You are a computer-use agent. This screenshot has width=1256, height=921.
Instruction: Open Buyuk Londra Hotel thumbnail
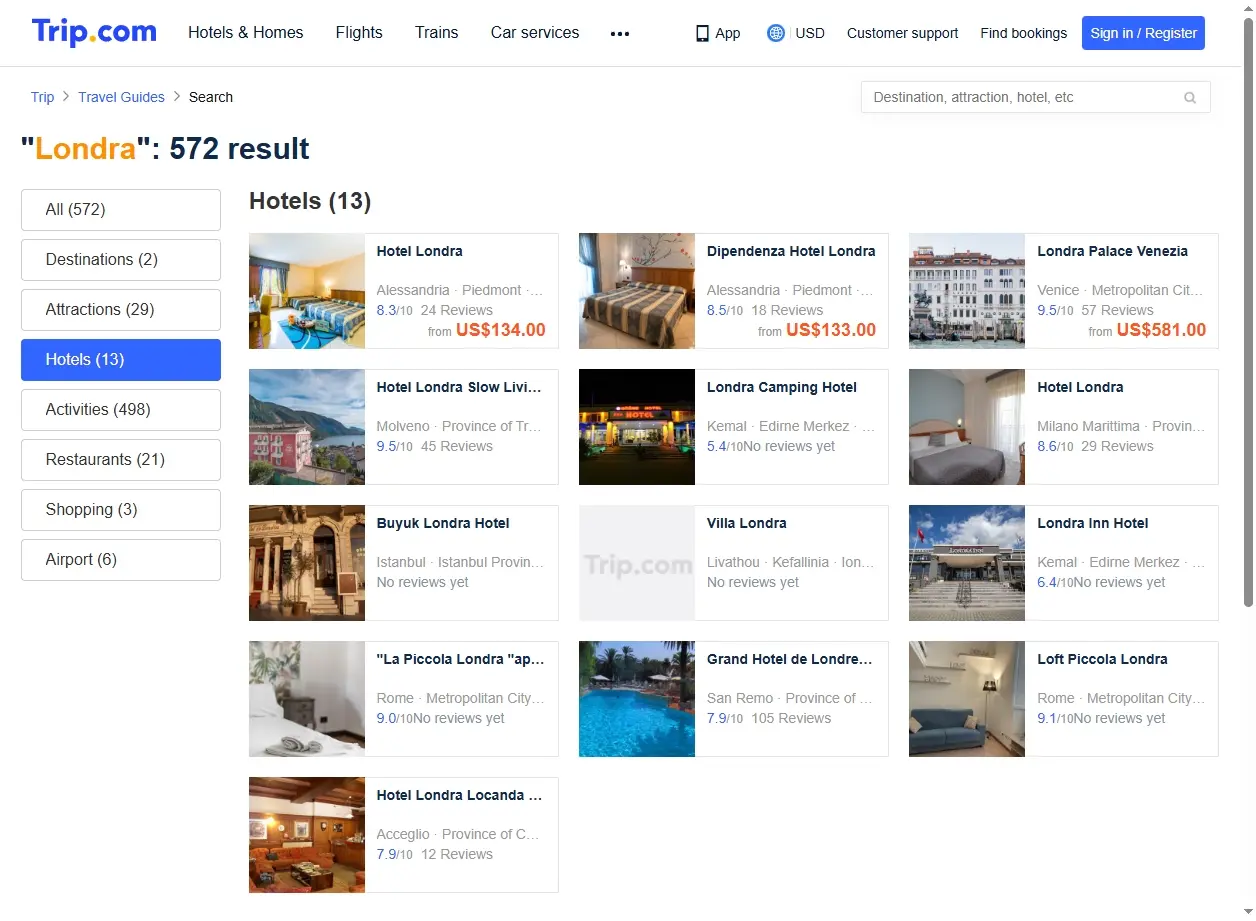307,563
